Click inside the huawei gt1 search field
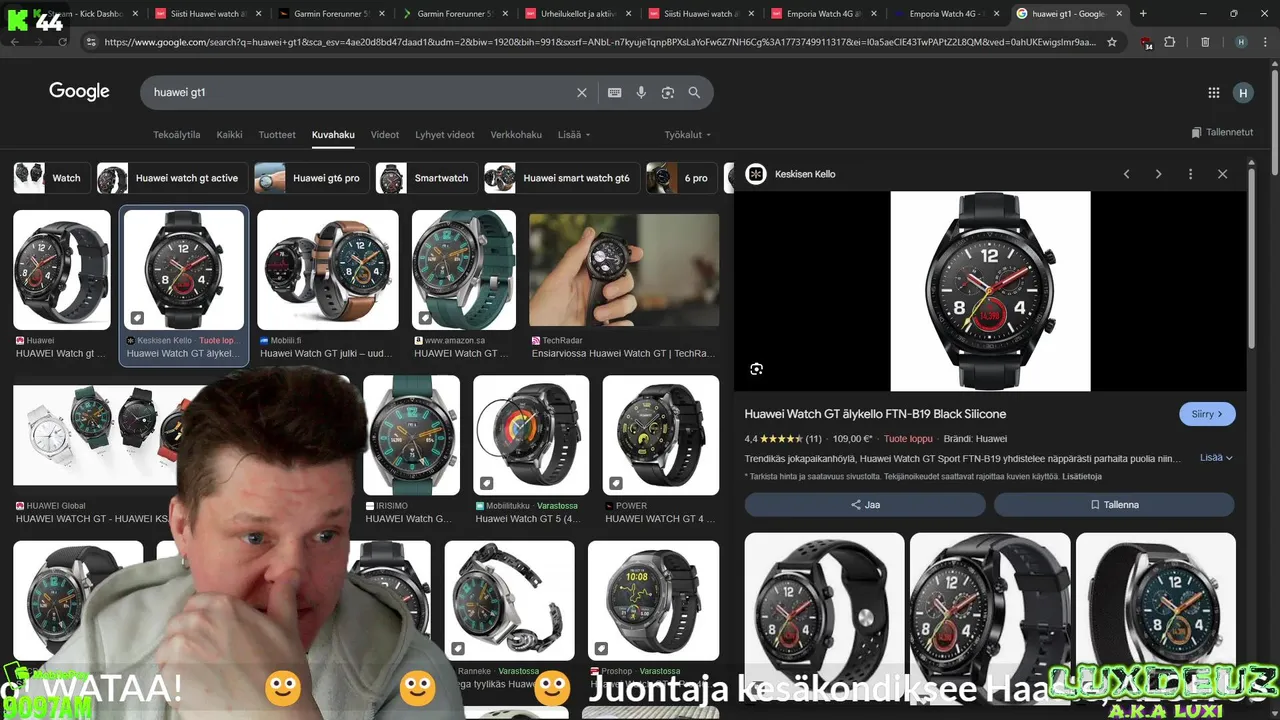The height and width of the screenshot is (720, 1280). coord(360,92)
